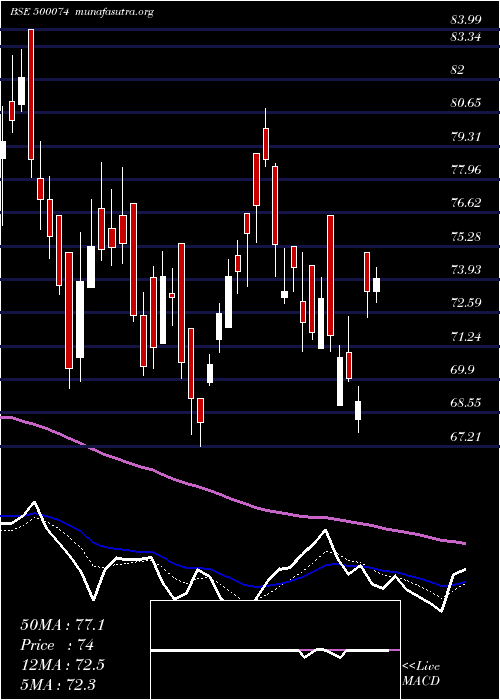500x700 pixels.
Task: Click the 67.21 price axis label
Action: pyautogui.click(x=466, y=436)
